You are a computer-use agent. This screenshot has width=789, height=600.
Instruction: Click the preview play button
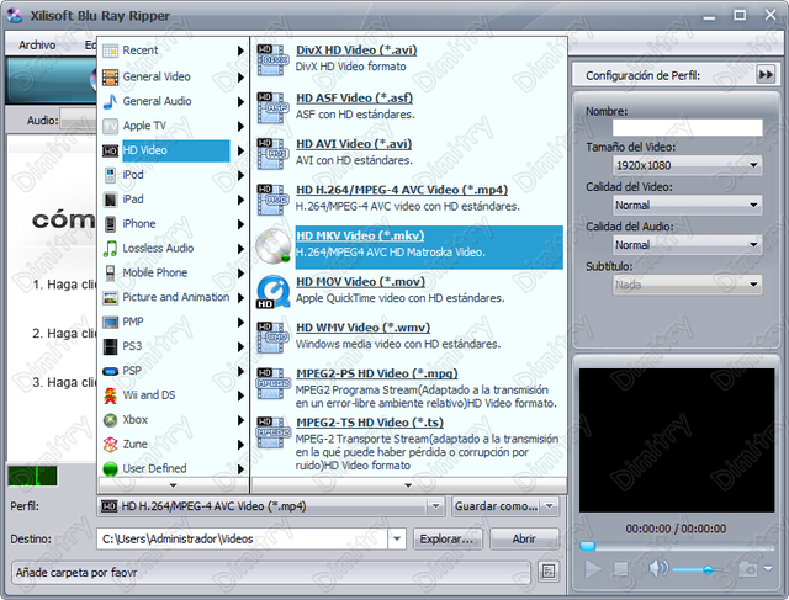(x=593, y=569)
